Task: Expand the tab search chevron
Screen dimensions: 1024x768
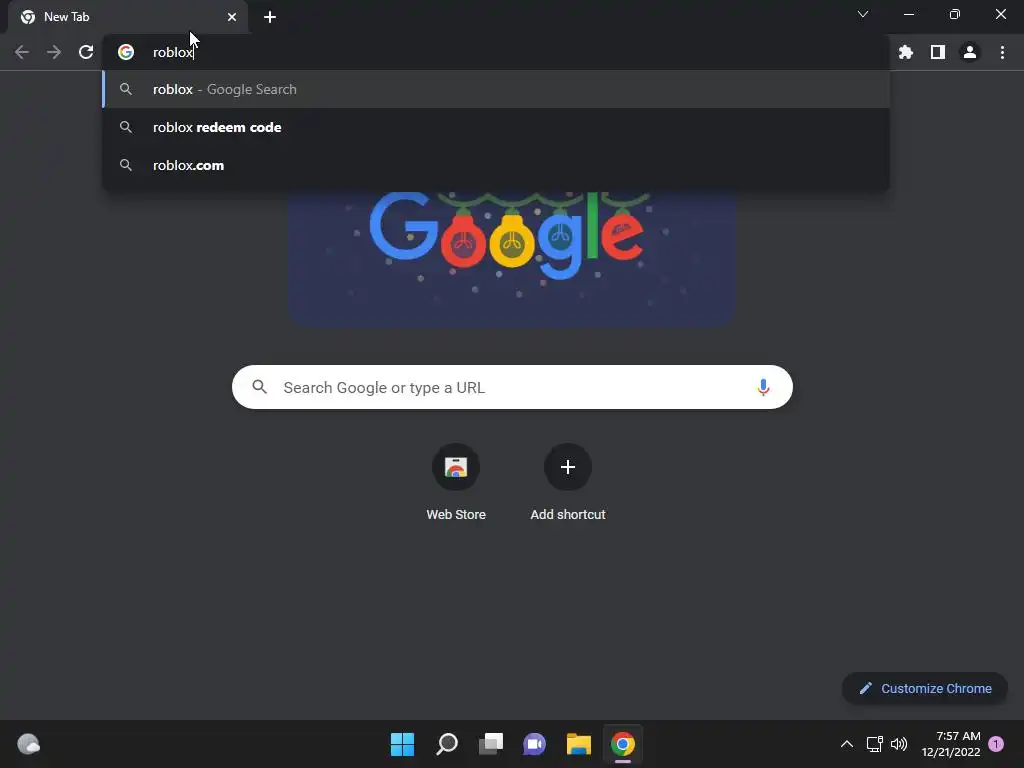Action: click(863, 14)
